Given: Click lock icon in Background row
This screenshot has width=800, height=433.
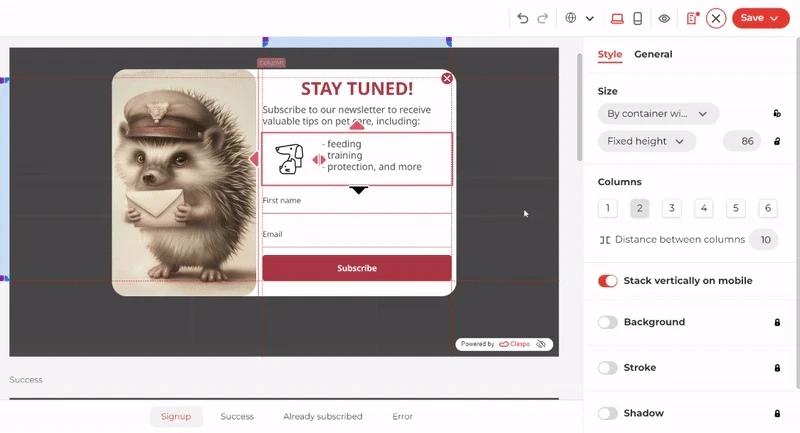Looking at the screenshot, I should pyautogui.click(x=777, y=322).
